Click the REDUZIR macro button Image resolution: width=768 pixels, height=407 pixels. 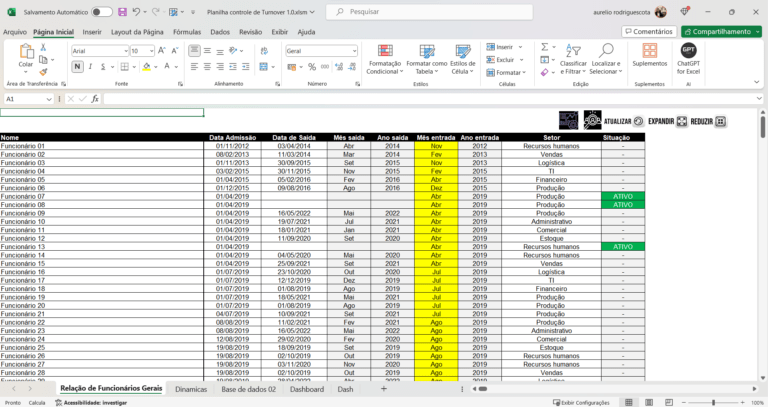coord(708,121)
